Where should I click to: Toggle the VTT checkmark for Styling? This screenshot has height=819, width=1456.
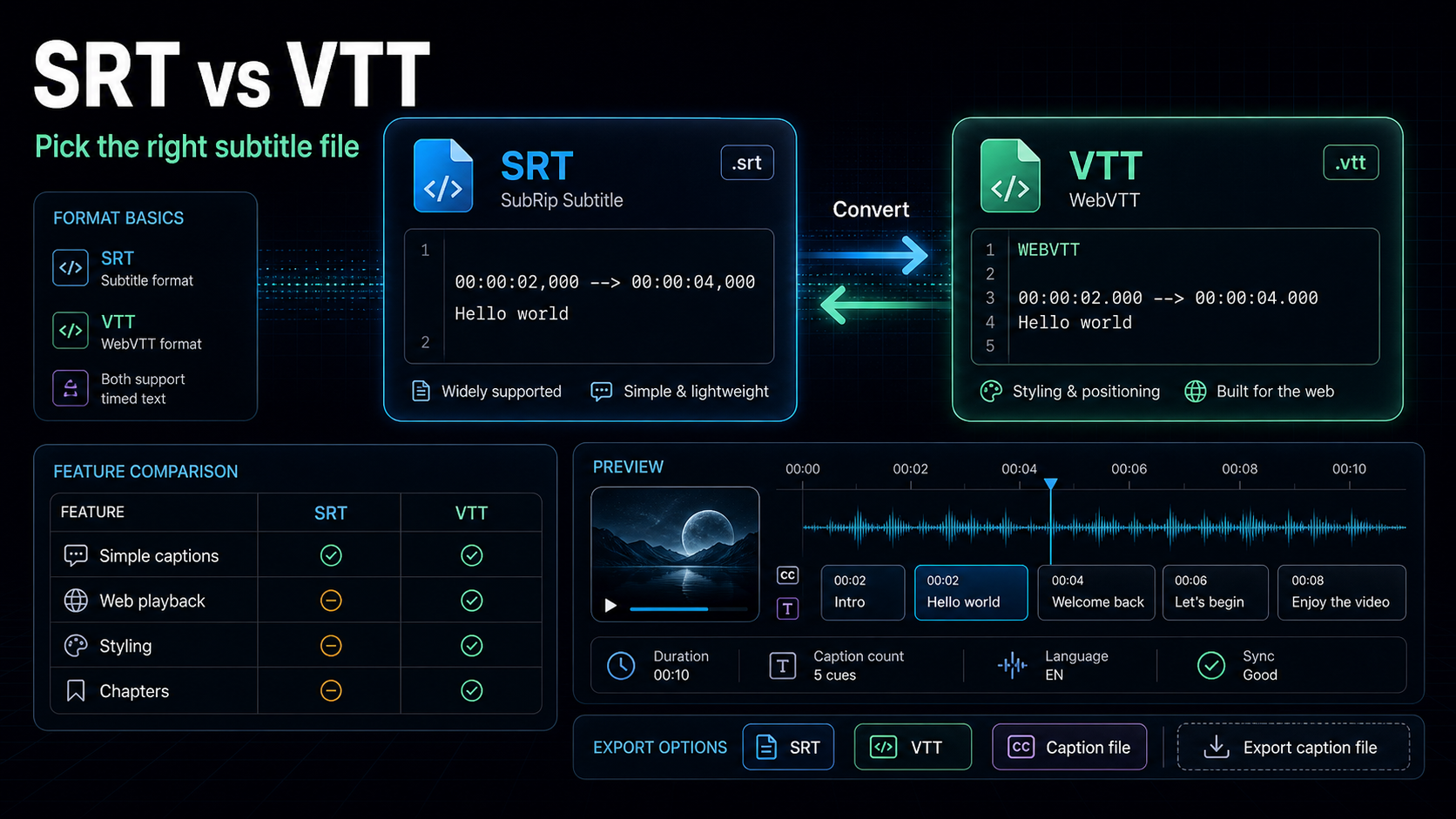(x=472, y=646)
